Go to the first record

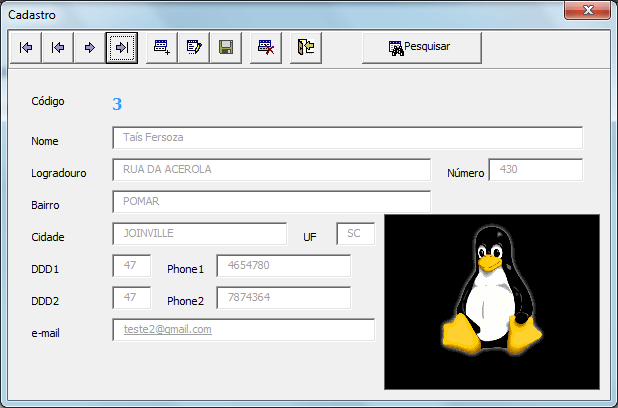click(25, 47)
